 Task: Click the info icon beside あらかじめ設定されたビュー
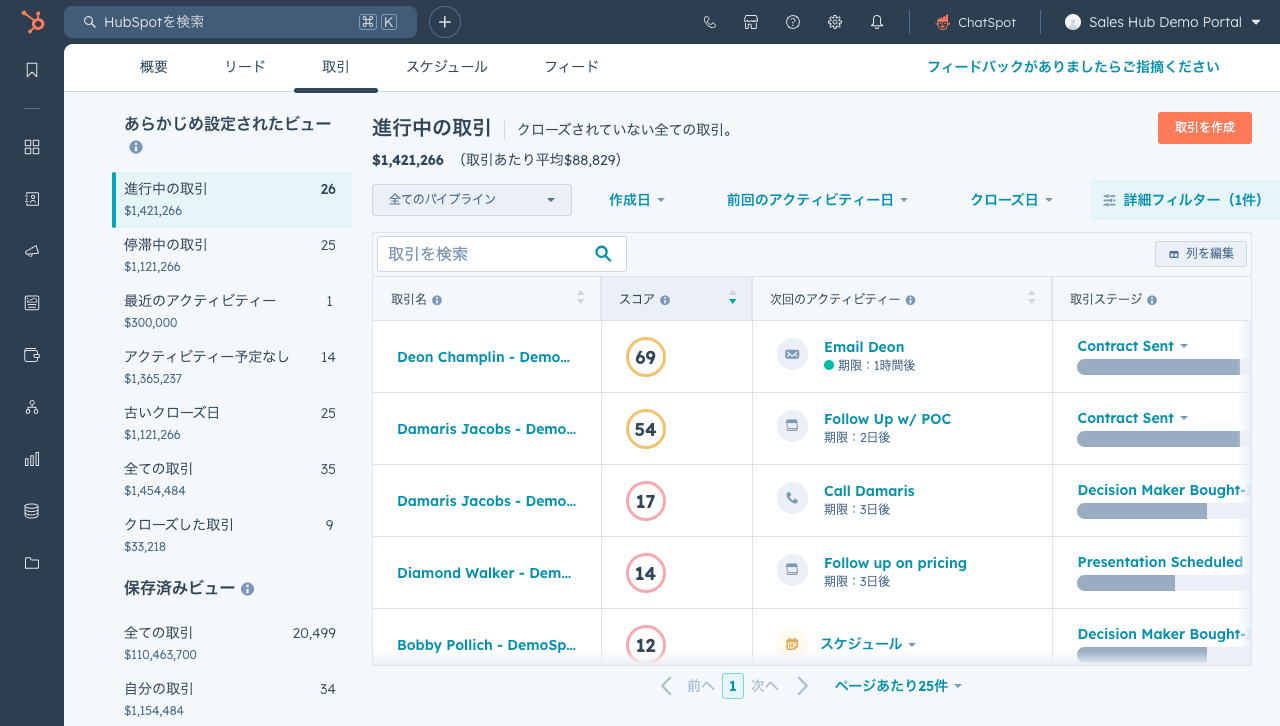point(136,147)
